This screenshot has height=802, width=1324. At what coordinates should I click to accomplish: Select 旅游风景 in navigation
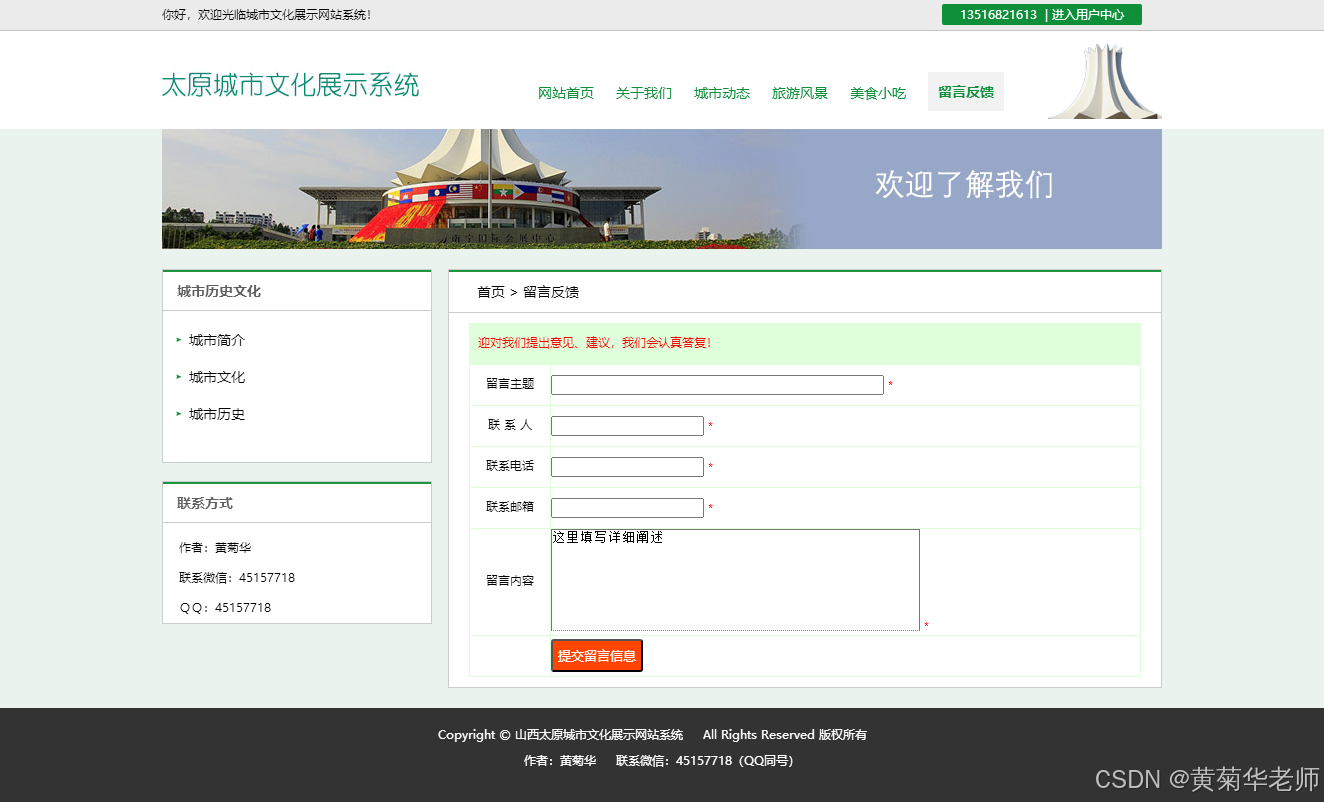coord(800,93)
